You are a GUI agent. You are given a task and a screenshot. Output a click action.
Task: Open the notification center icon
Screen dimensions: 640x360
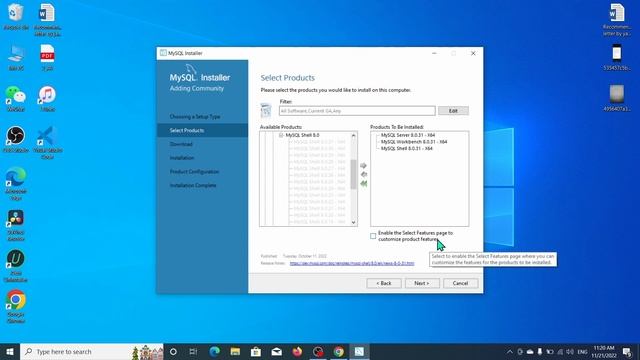[x=627, y=351]
